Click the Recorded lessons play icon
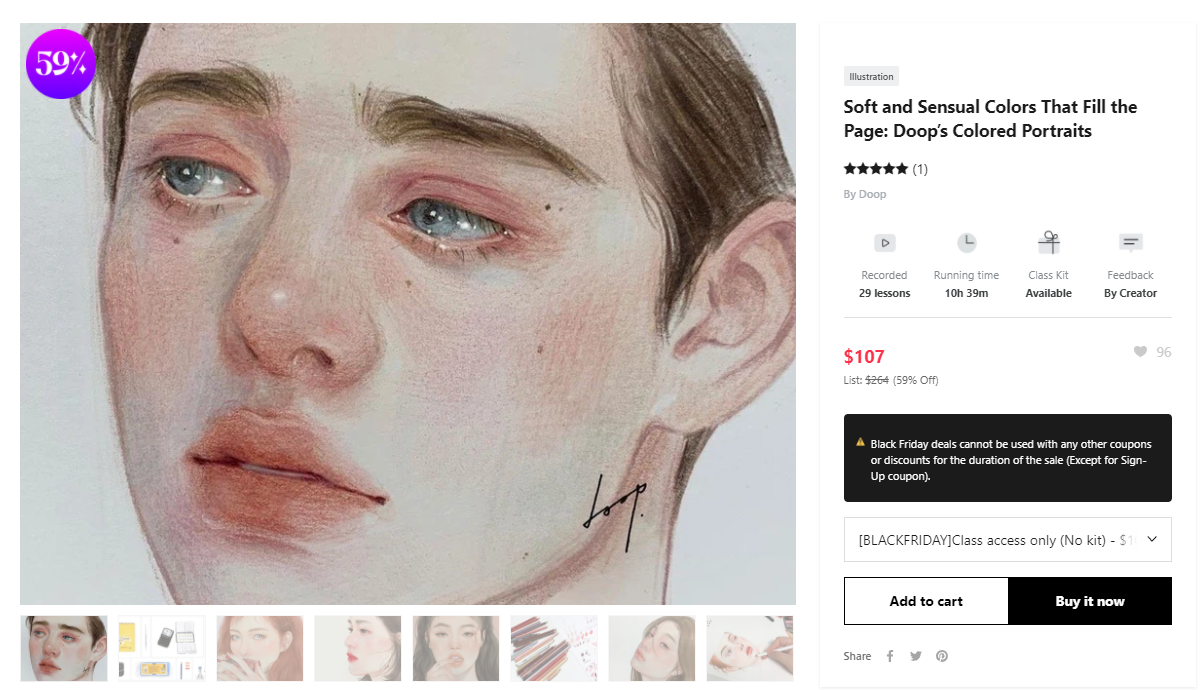Image resolution: width=1201 pixels, height=690 pixels. [x=884, y=243]
